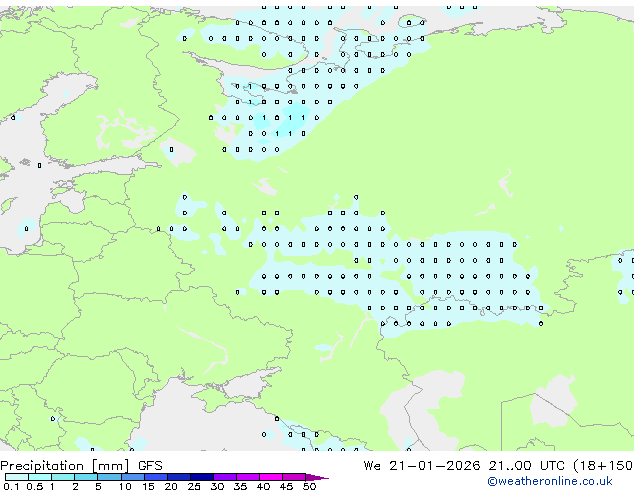This screenshot has height=490, width=634.
Task: Select the 30–35 mm purple legend box
Action: (225, 477)
